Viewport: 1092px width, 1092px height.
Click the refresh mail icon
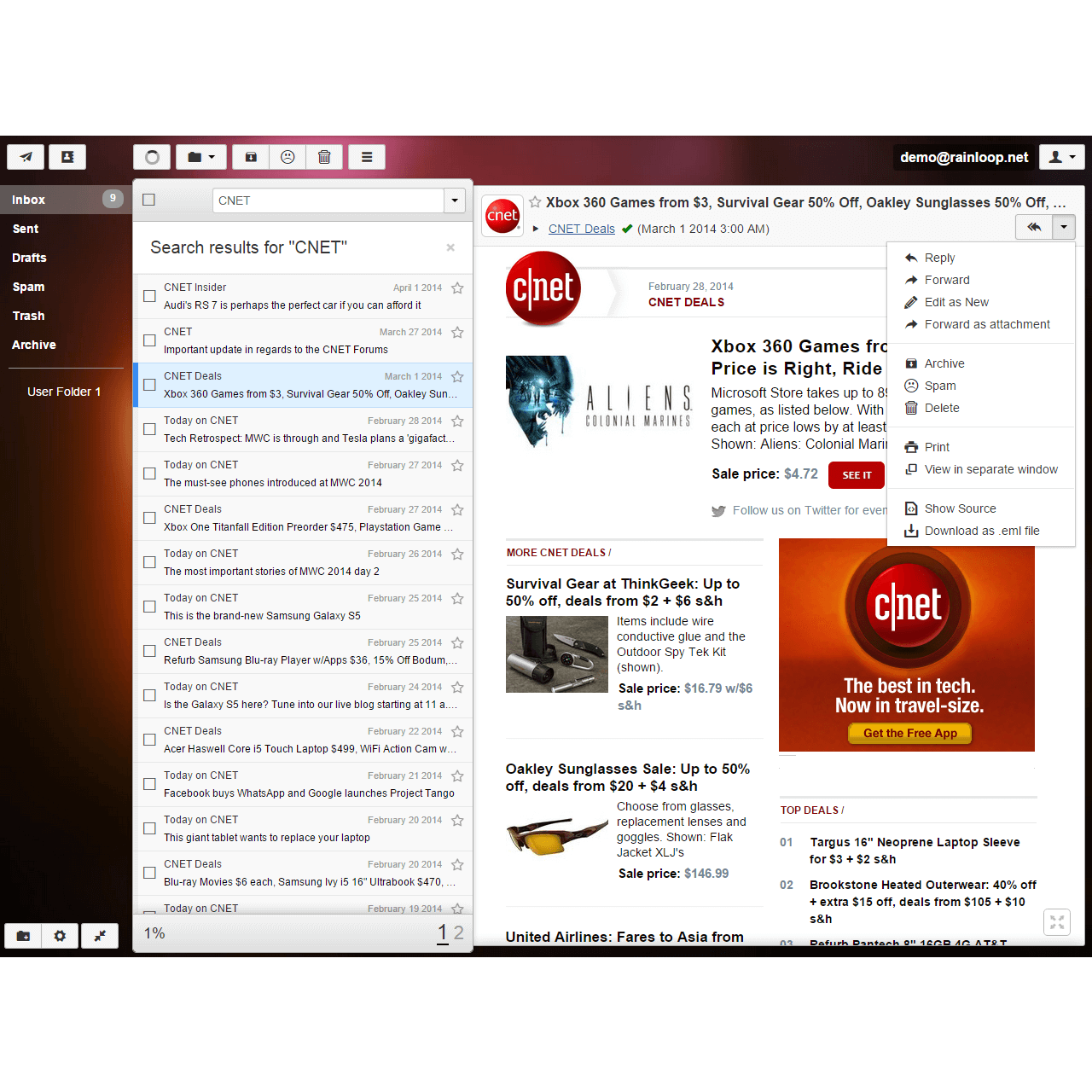click(151, 157)
